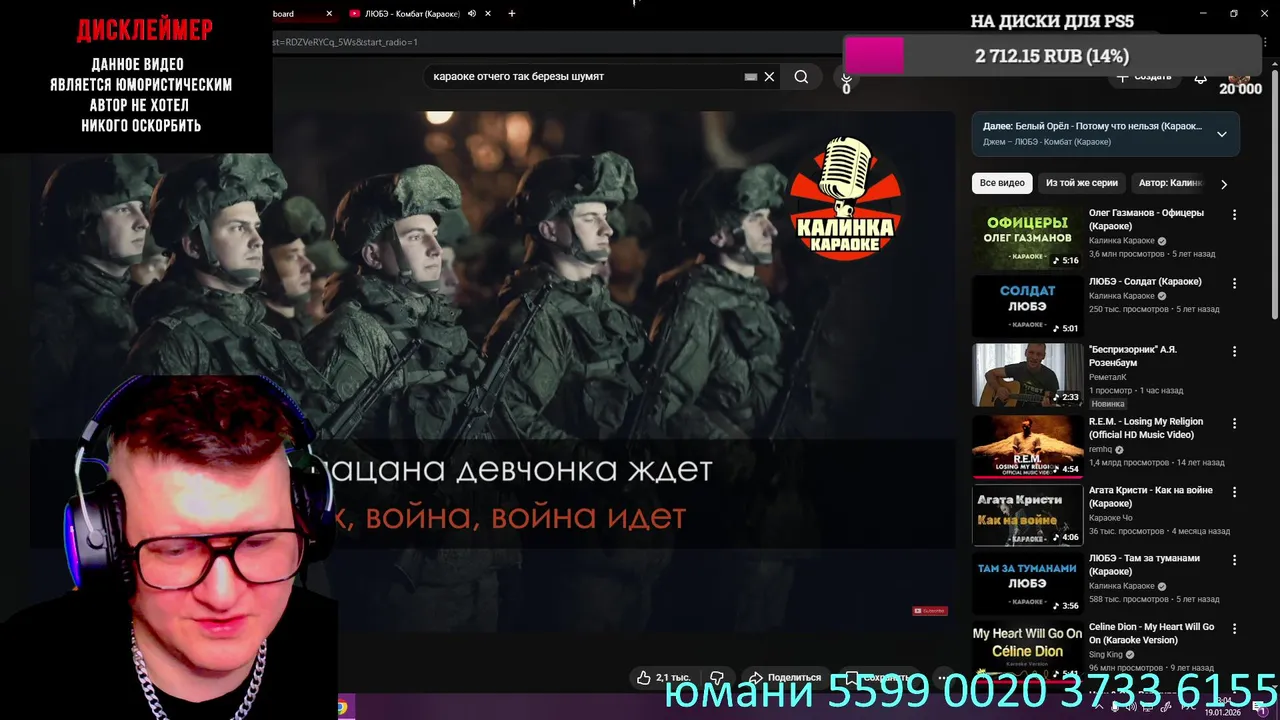Click the 'Поделиться' share button
This screenshot has height=720, width=1280.
click(x=785, y=678)
